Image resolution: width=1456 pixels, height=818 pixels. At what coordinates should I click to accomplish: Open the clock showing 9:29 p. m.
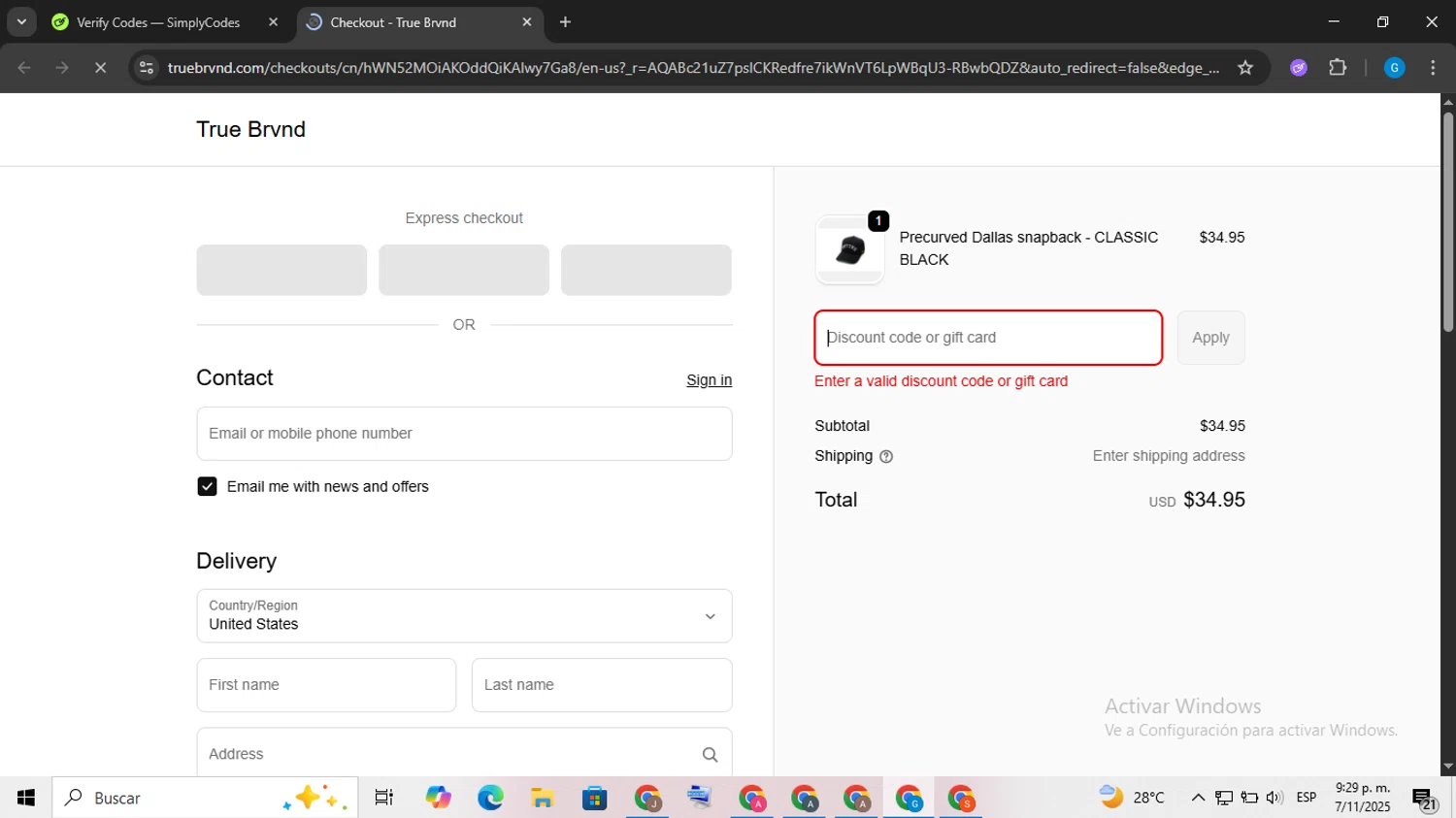tap(1363, 798)
